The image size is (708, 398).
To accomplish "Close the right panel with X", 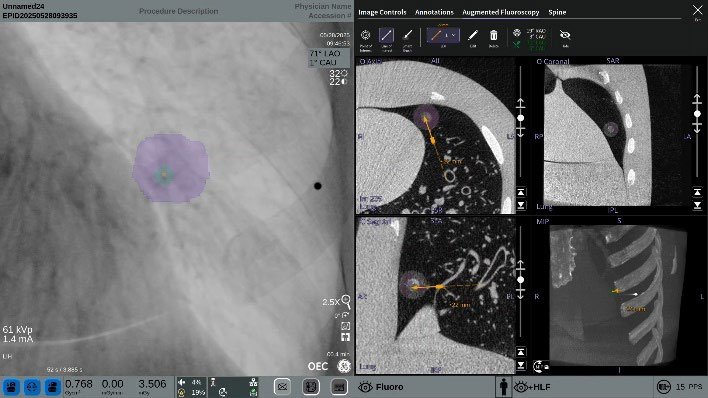I will coord(697,10).
